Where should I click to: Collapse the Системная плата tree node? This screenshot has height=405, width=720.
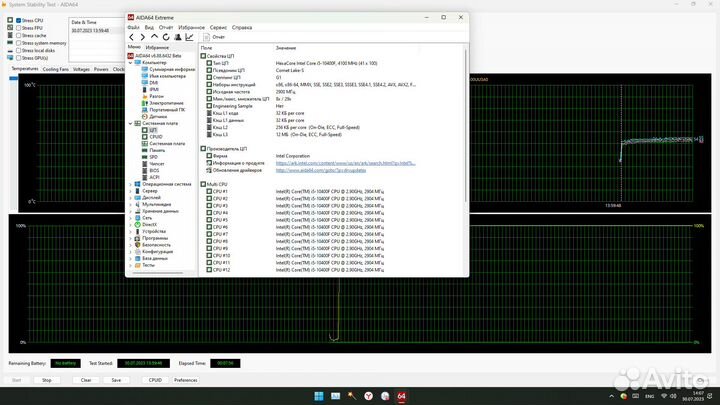point(130,124)
